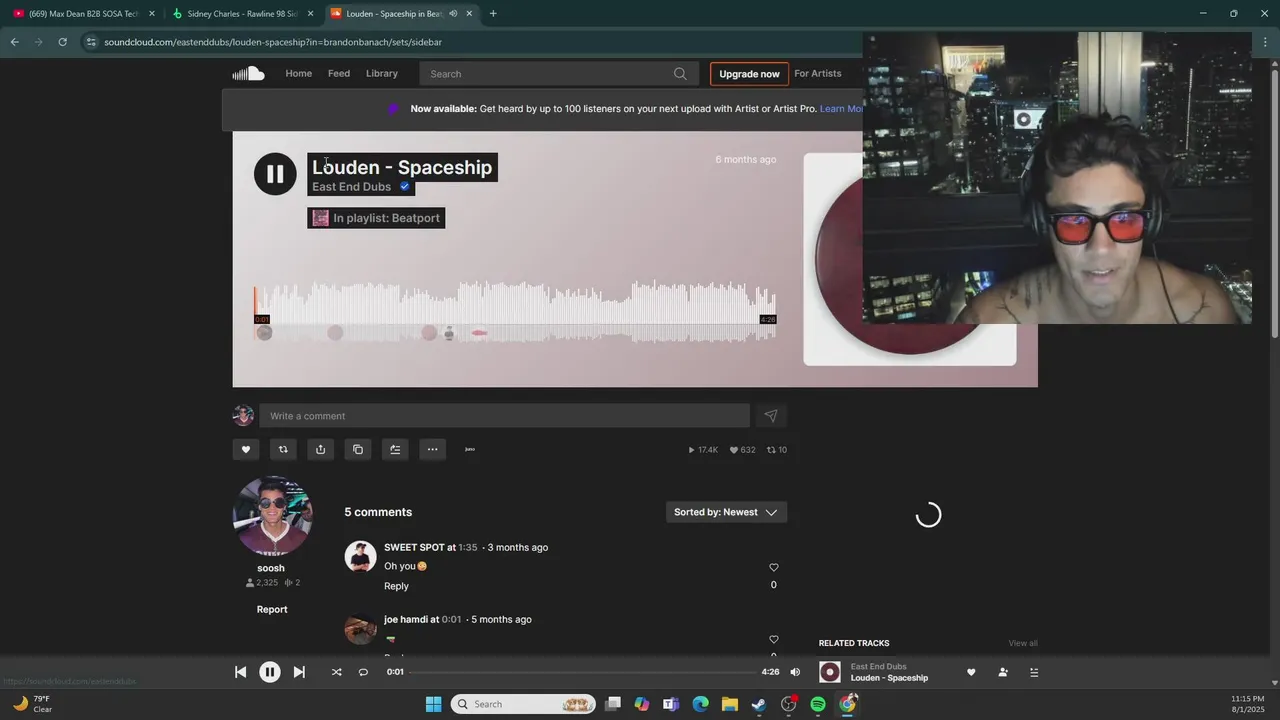Viewport: 1280px width, 720px height.
Task: Pause the track with the large pause button
Action: point(275,174)
